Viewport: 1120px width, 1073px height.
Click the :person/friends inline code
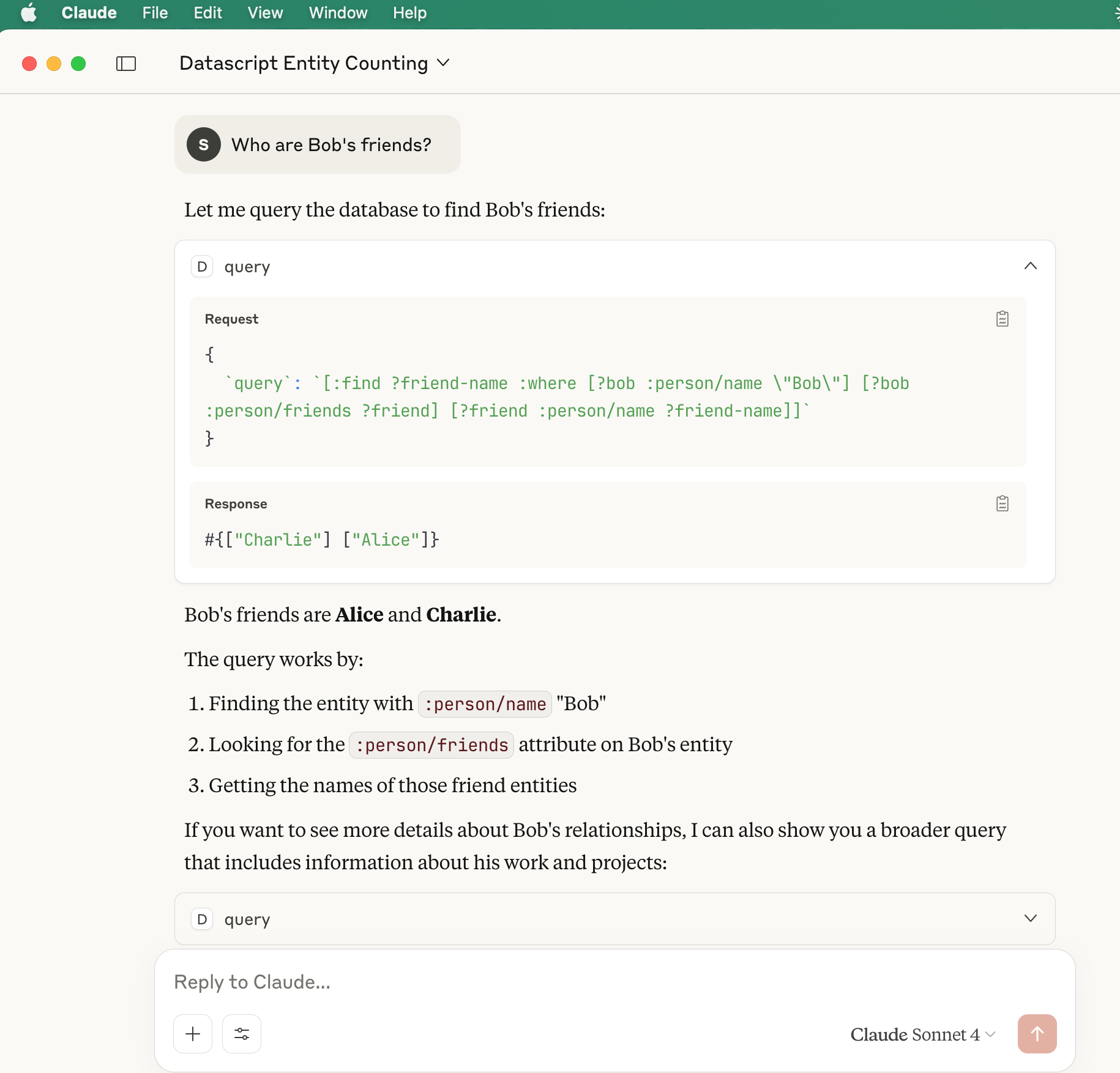click(431, 745)
